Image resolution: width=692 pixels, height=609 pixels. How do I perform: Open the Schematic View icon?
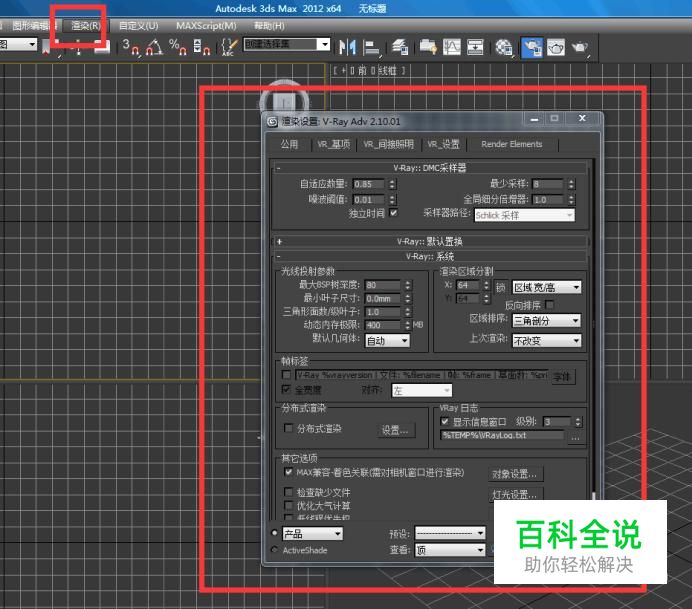point(475,47)
